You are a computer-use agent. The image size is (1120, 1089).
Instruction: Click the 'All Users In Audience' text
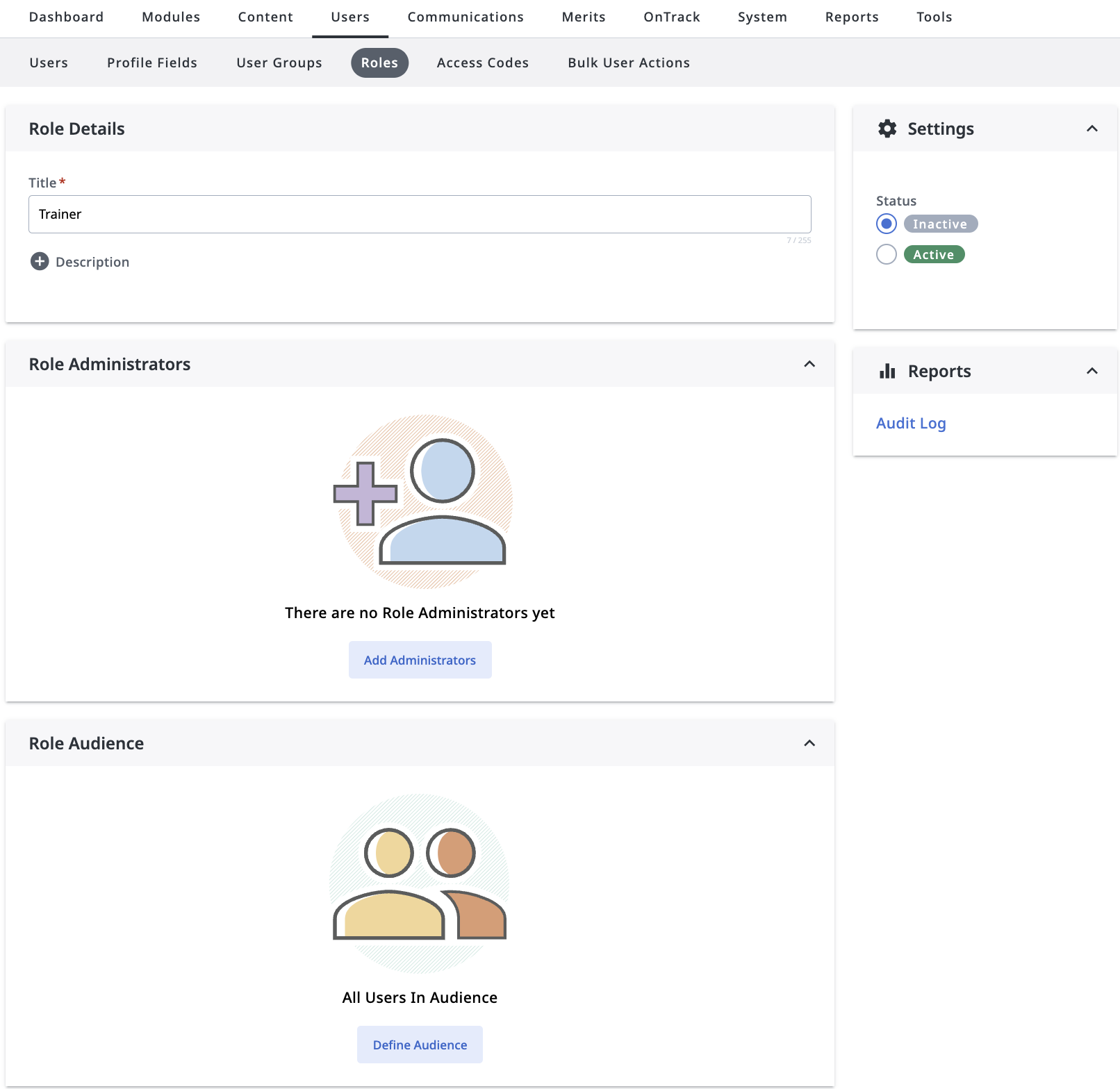pyautogui.click(x=420, y=997)
